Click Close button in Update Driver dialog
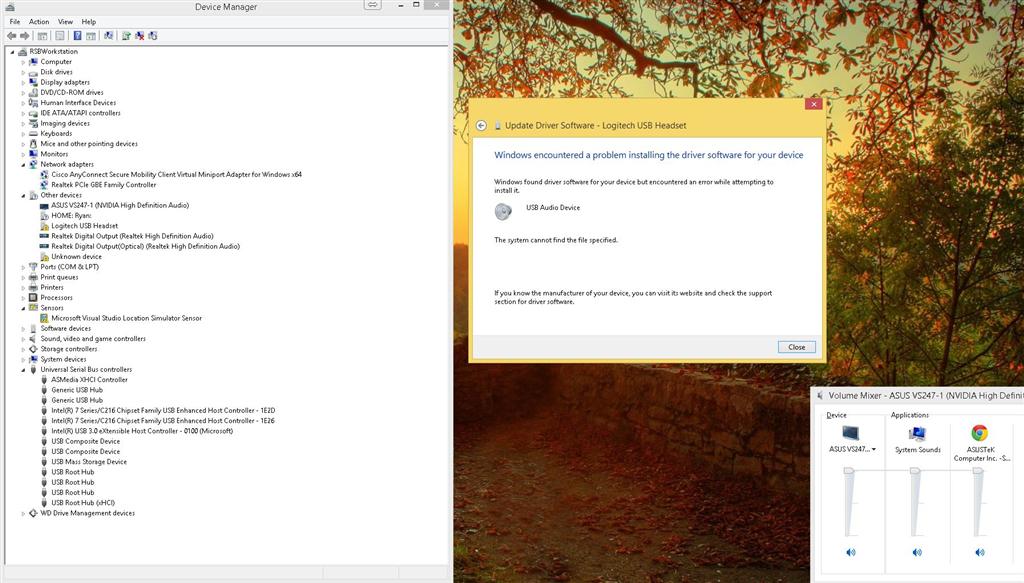The height and width of the screenshot is (583, 1024). coord(797,347)
